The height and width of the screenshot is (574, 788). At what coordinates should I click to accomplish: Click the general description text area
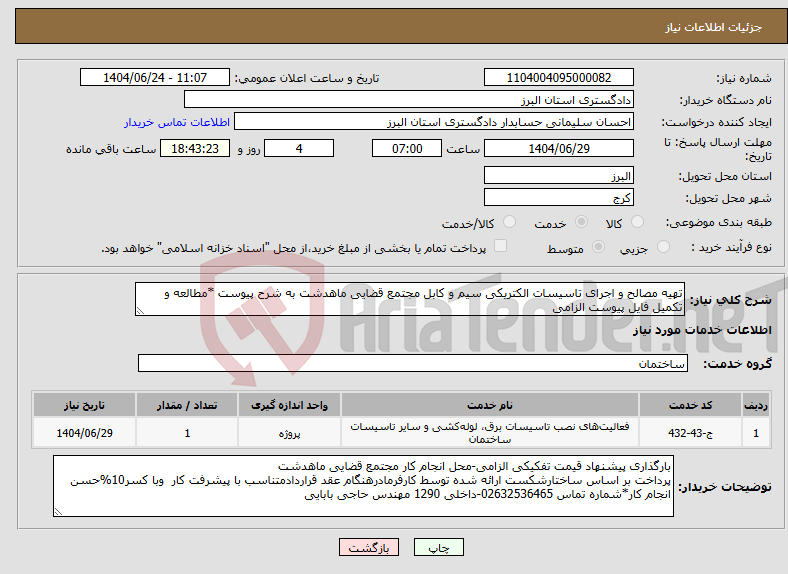coord(410,299)
